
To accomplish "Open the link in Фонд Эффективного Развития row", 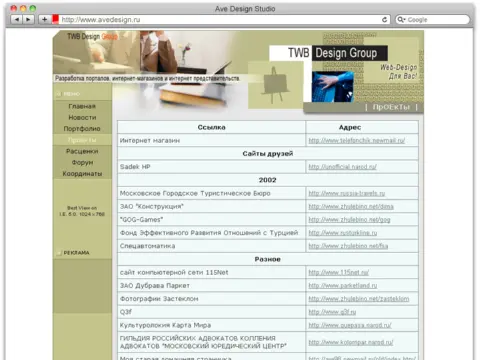I will click(x=343, y=233).
